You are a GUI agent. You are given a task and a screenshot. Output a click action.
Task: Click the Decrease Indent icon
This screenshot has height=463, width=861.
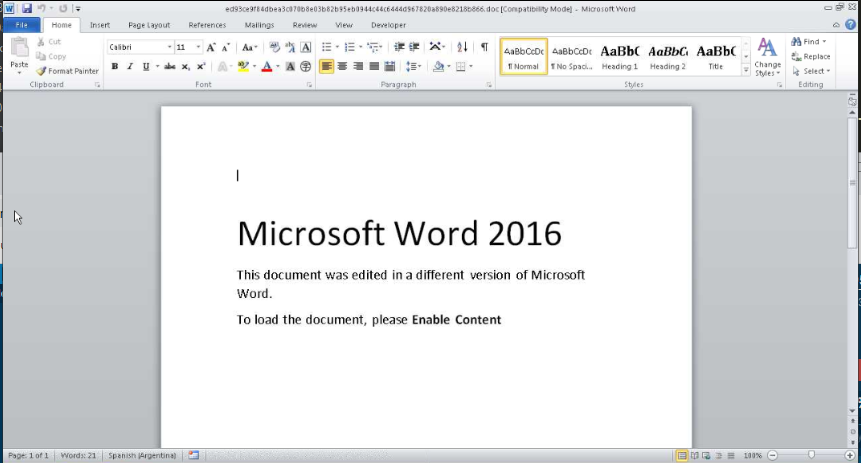399,47
